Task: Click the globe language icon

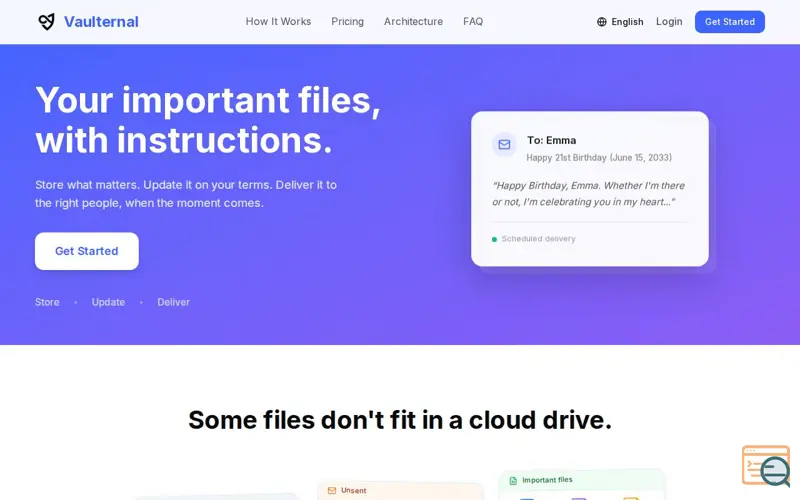Action: (x=602, y=22)
